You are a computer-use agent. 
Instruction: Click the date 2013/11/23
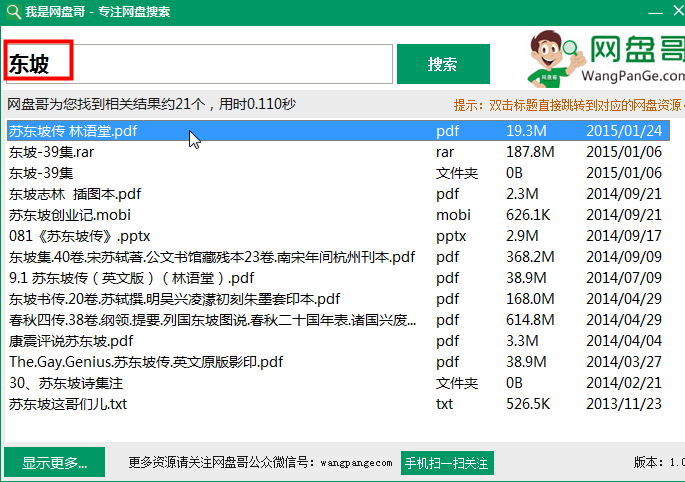(x=624, y=404)
